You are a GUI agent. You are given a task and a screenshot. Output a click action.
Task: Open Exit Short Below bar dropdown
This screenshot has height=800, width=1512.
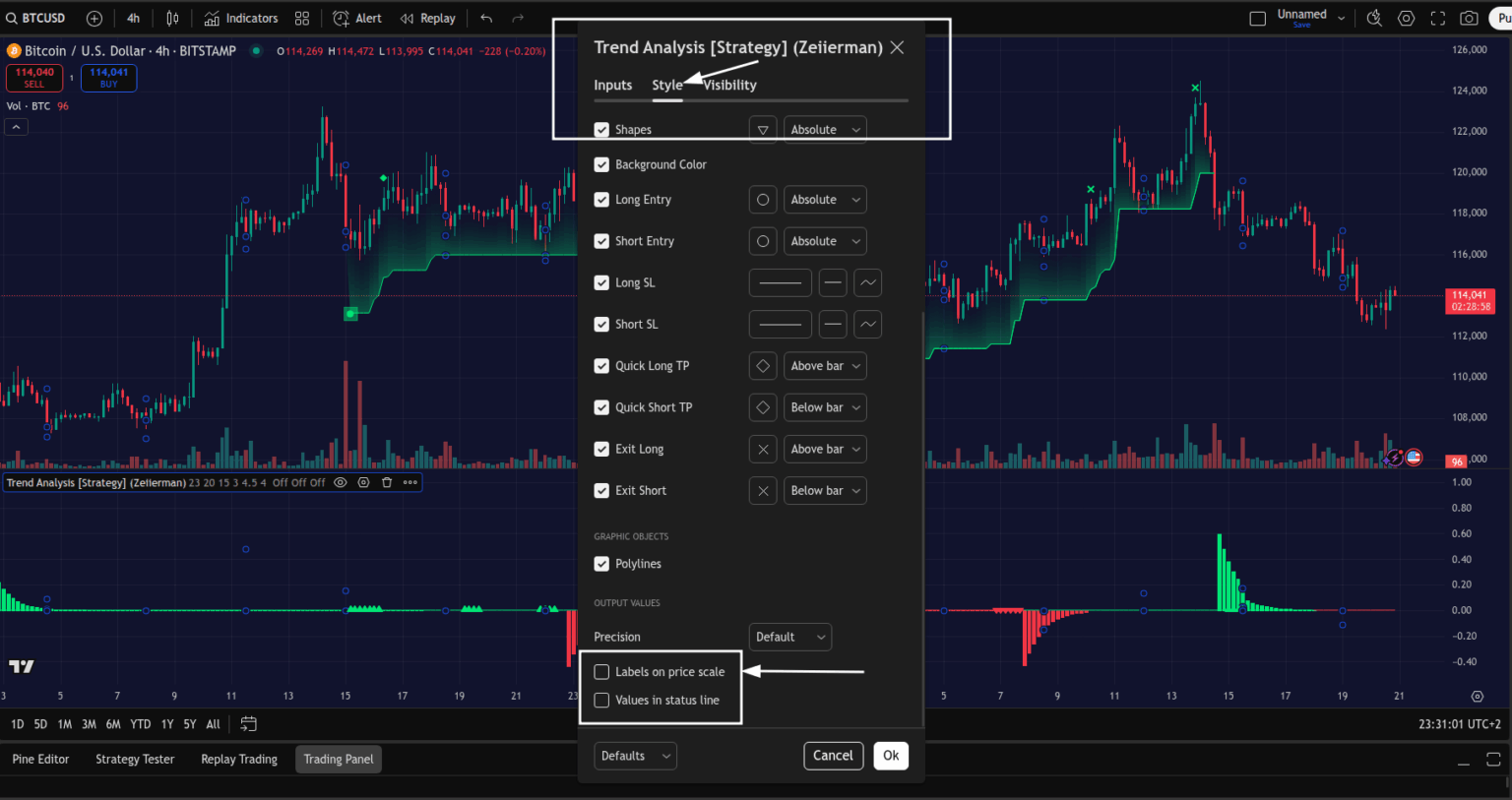825,490
